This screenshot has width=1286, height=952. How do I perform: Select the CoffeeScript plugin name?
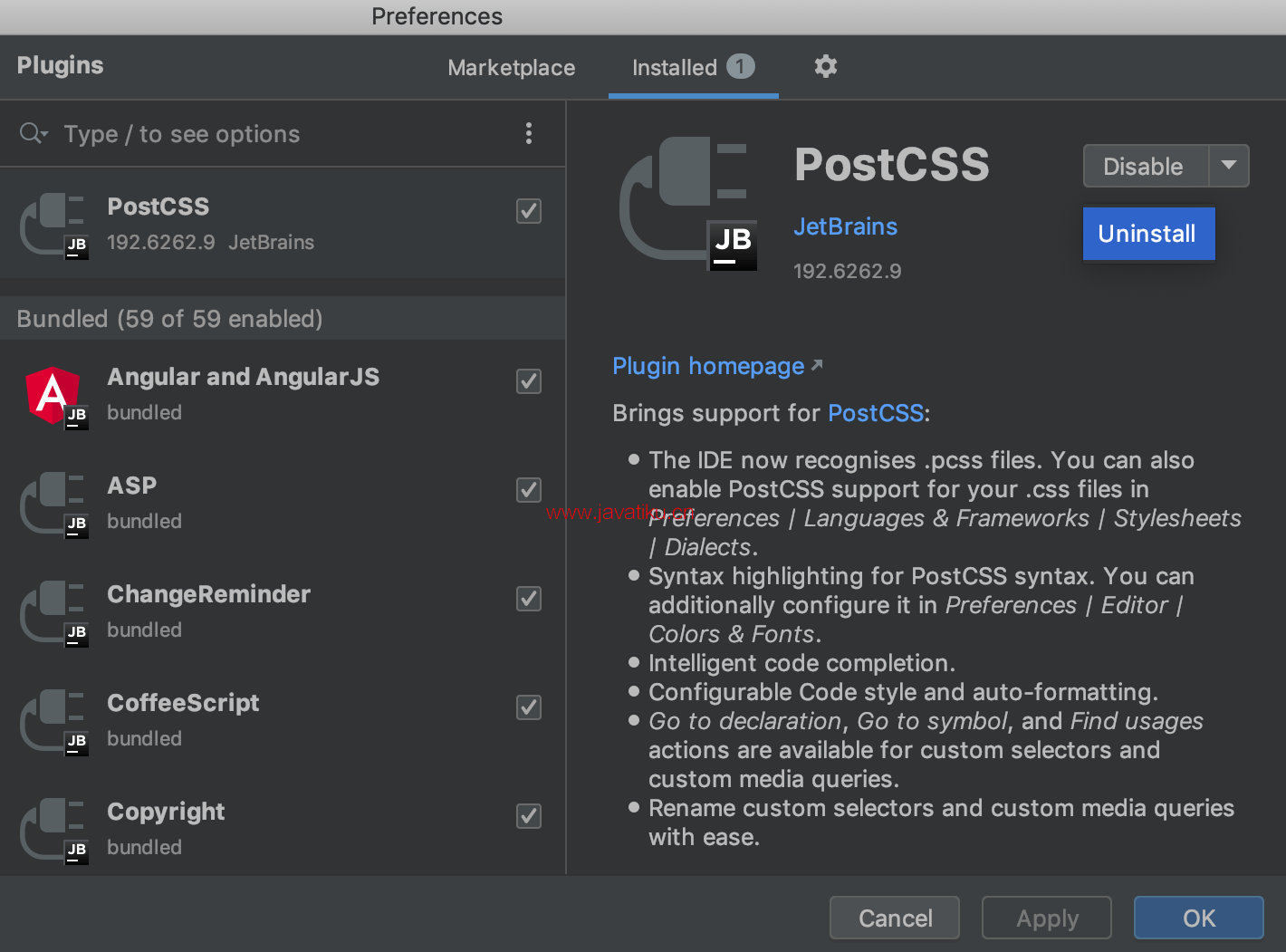pyautogui.click(x=184, y=703)
